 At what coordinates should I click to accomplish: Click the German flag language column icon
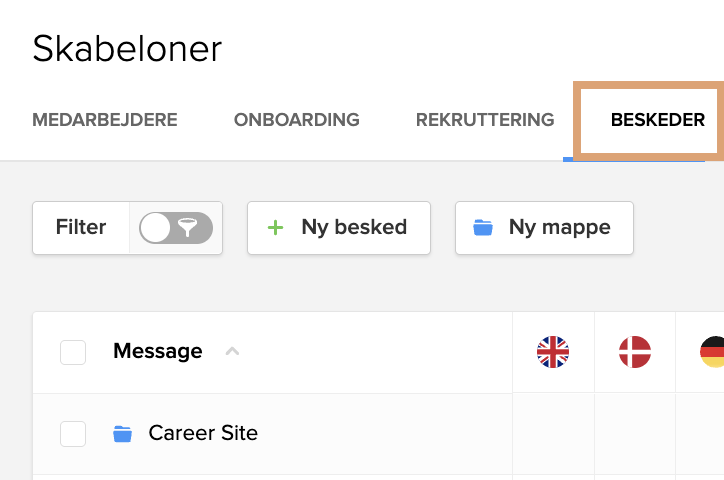pyautogui.click(x=712, y=352)
